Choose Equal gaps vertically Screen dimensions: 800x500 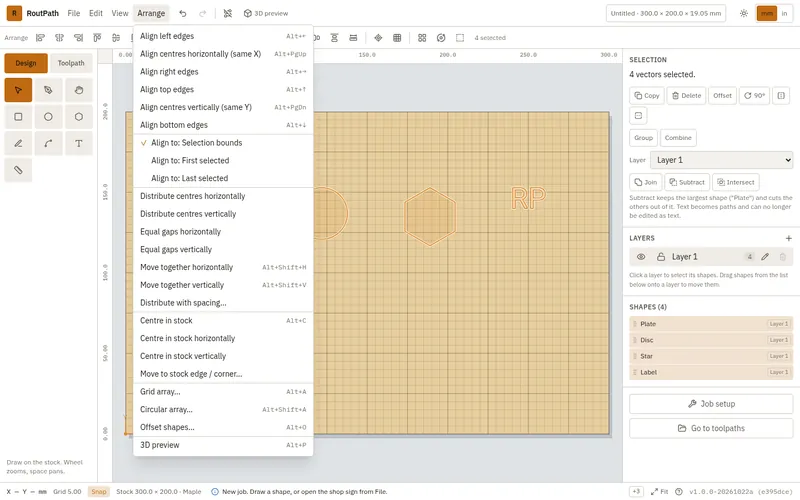pyautogui.click(x=223, y=249)
